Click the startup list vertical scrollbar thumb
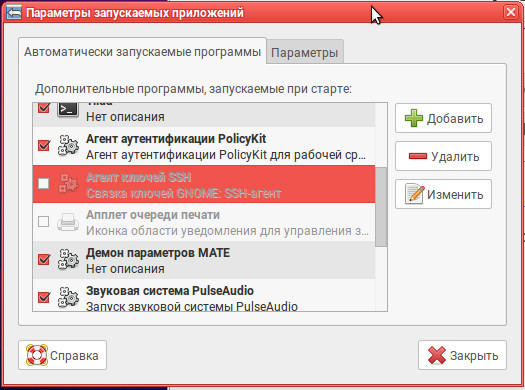525x390 pixels. 381,207
